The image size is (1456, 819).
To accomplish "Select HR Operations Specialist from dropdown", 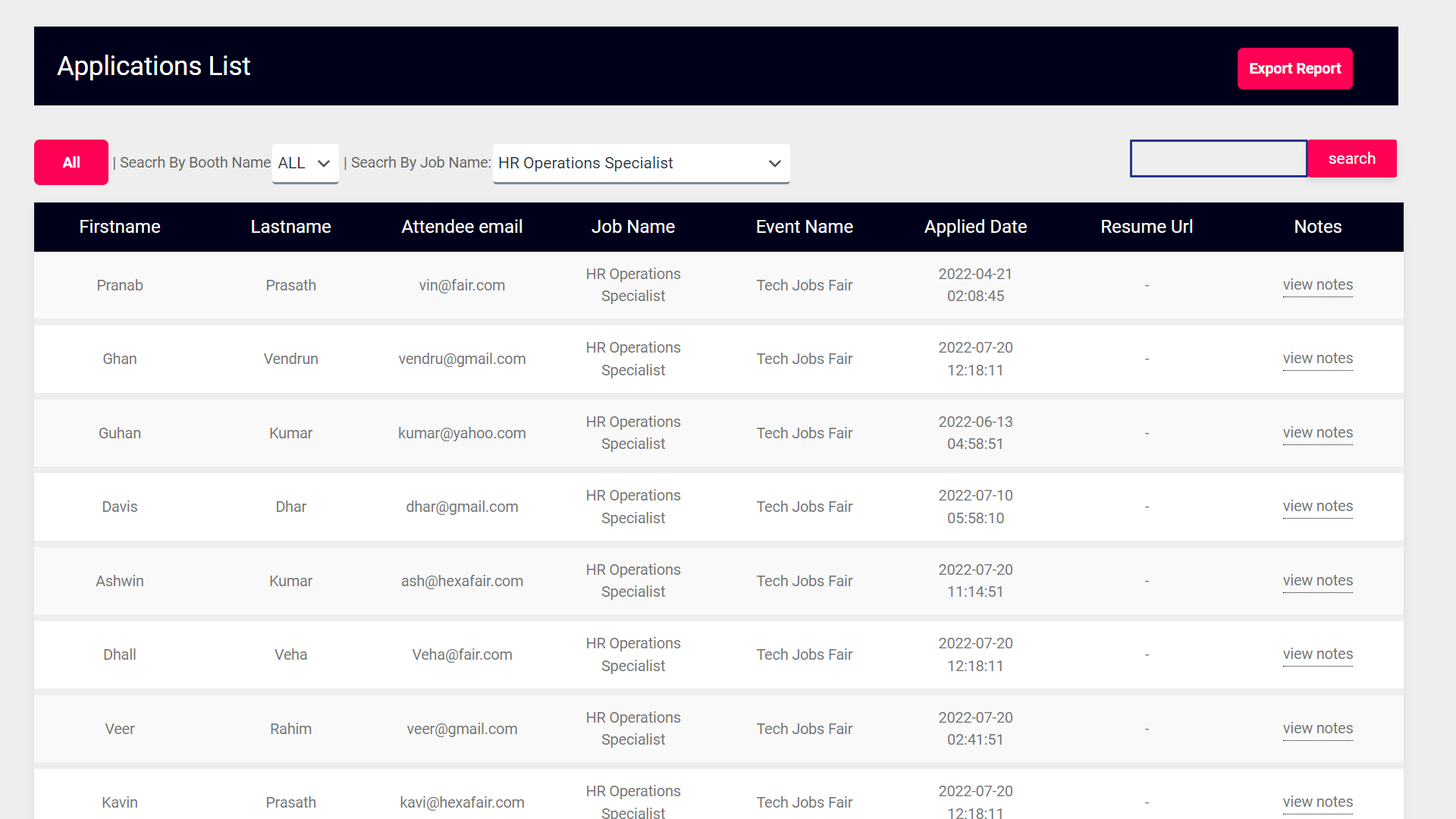I will [641, 163].
